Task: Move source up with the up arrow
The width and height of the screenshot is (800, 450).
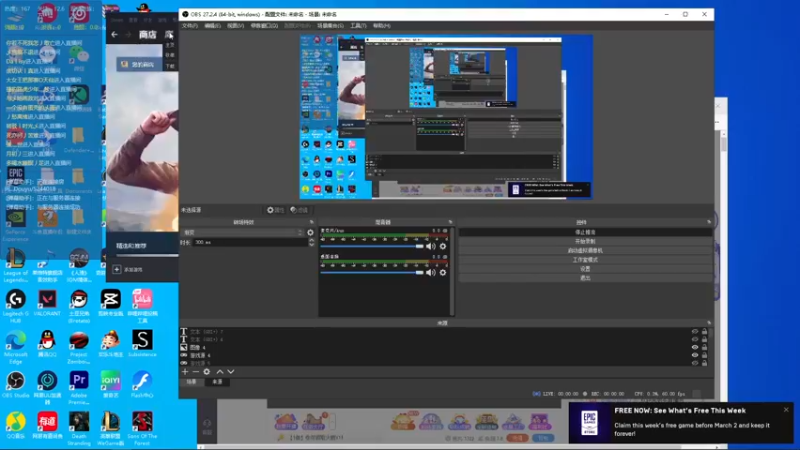Action: point(220,372)
